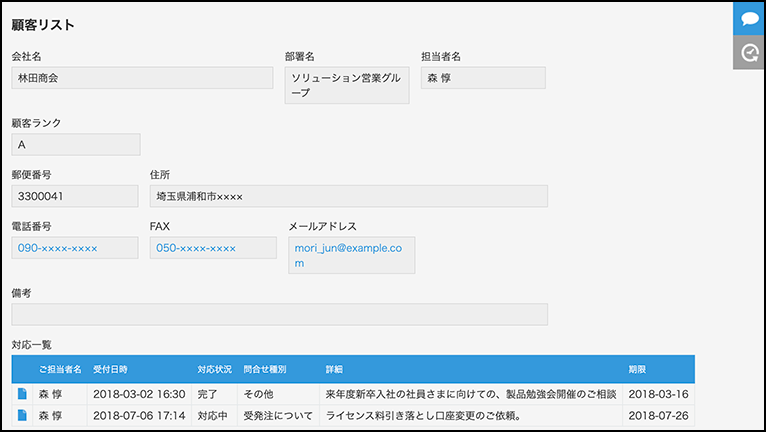Select the 受発注について inquiry type cell

click(278, 415)
